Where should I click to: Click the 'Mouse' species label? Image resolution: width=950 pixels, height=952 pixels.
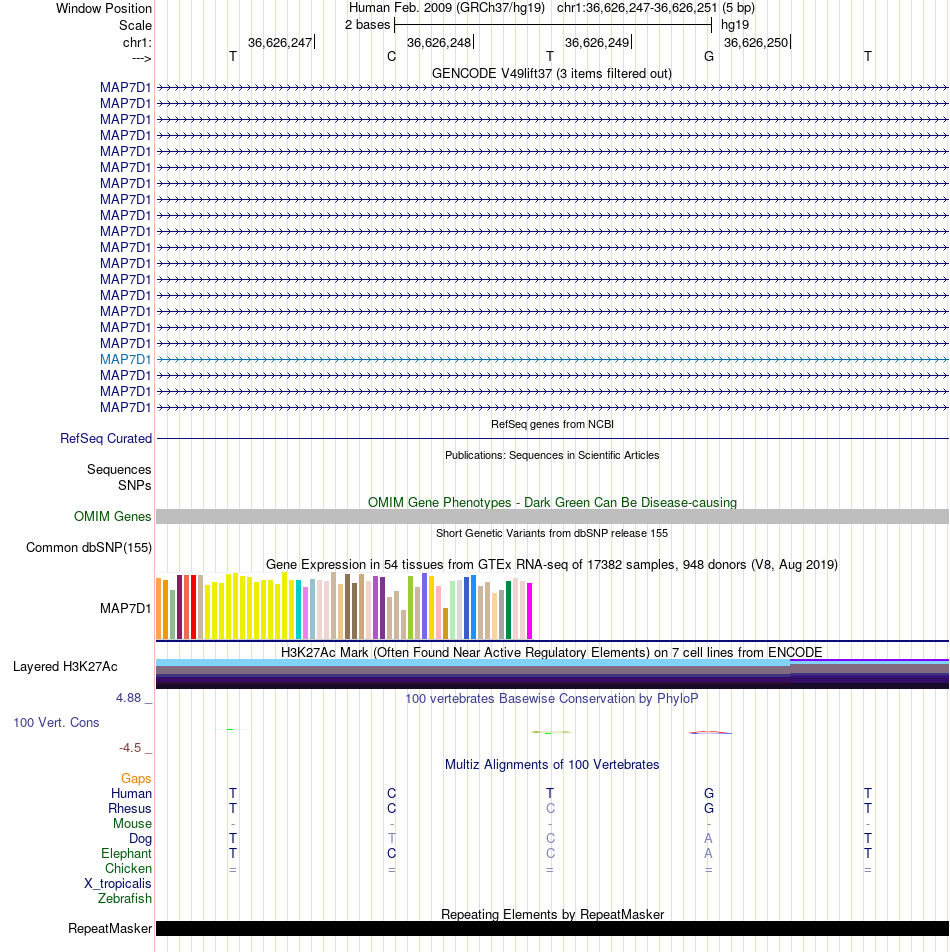click(132, 824)
